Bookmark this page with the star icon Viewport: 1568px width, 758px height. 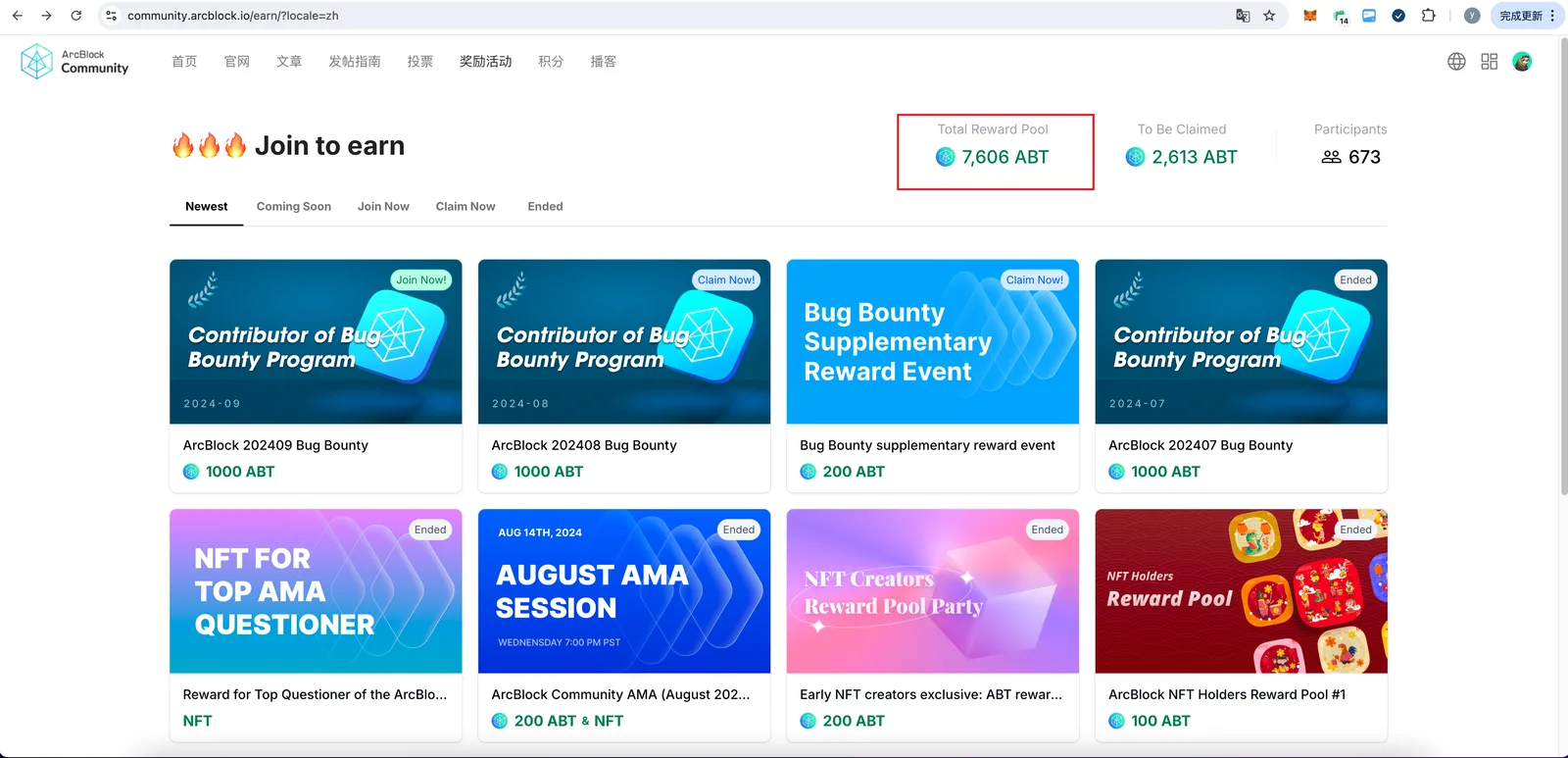pyautogui.click(x=1269, y=16)
